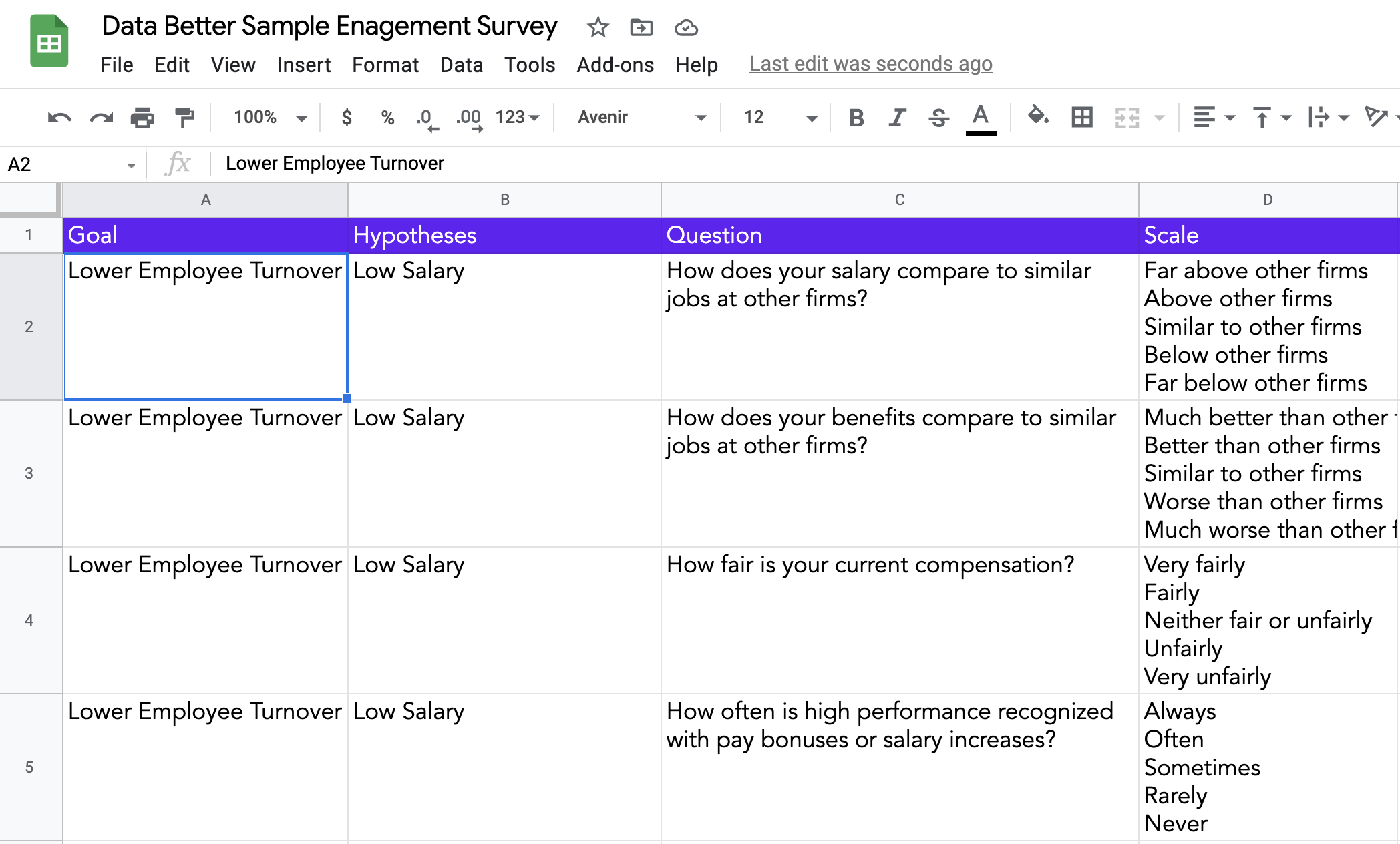Open the borders tool
The width and height of the screenshot is (1400, 844).
[x=1081, y=117]
